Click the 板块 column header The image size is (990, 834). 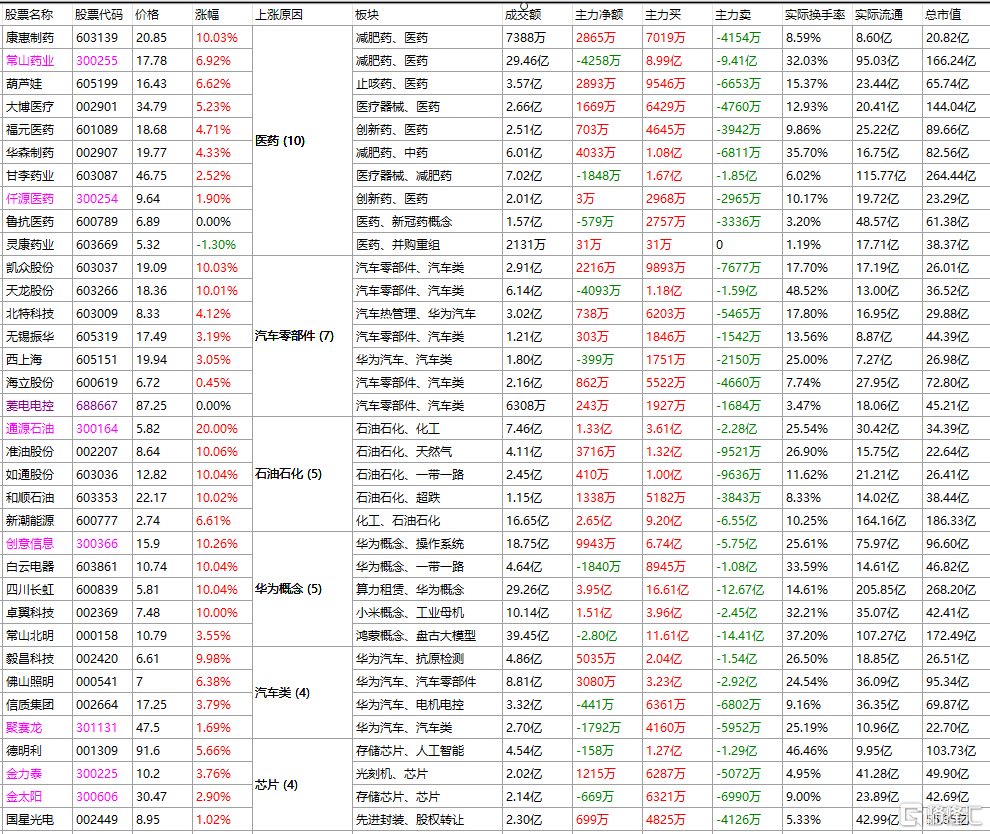click(x=367, y=15)
